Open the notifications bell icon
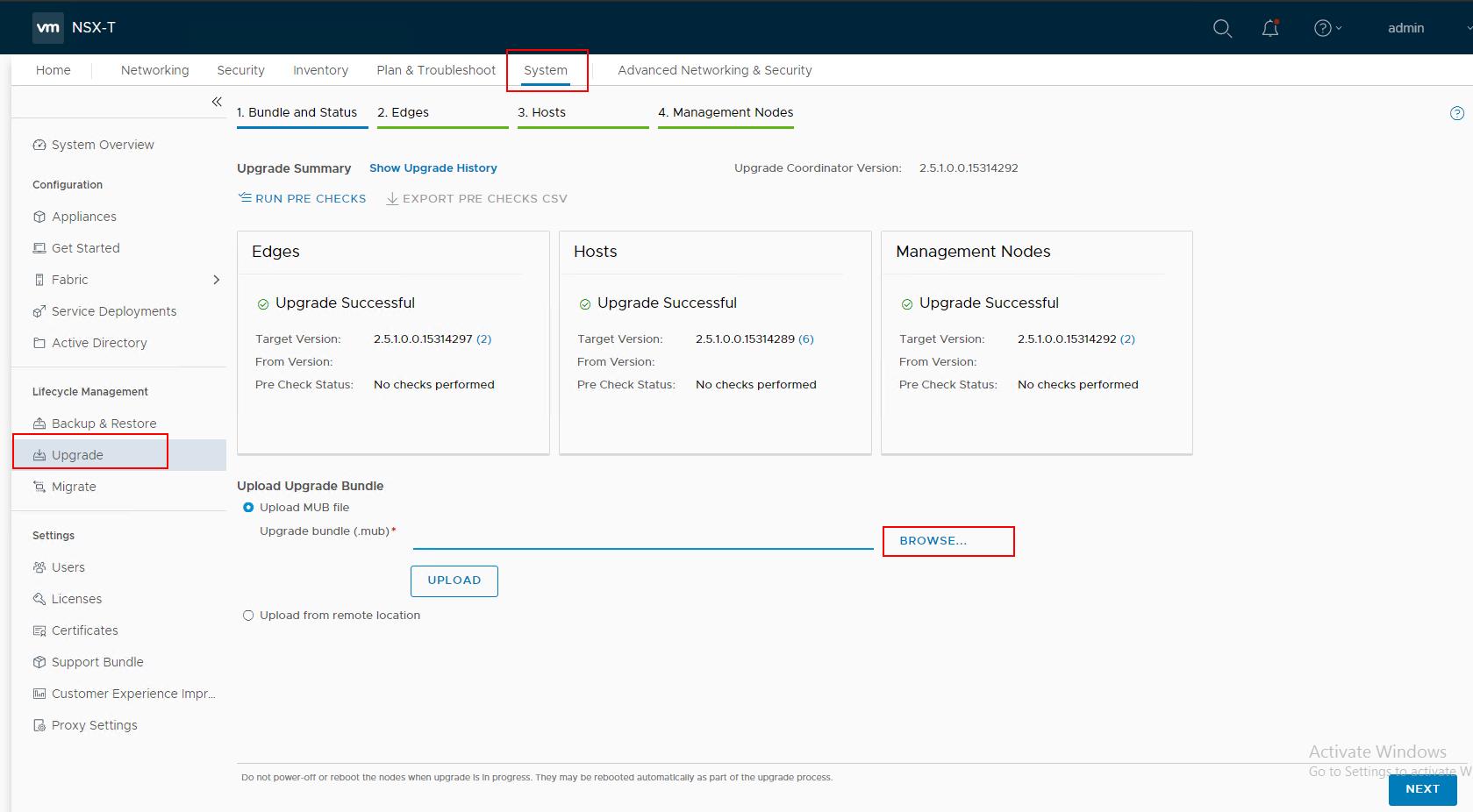The image size is (1473, 812). click(1270, 28)
